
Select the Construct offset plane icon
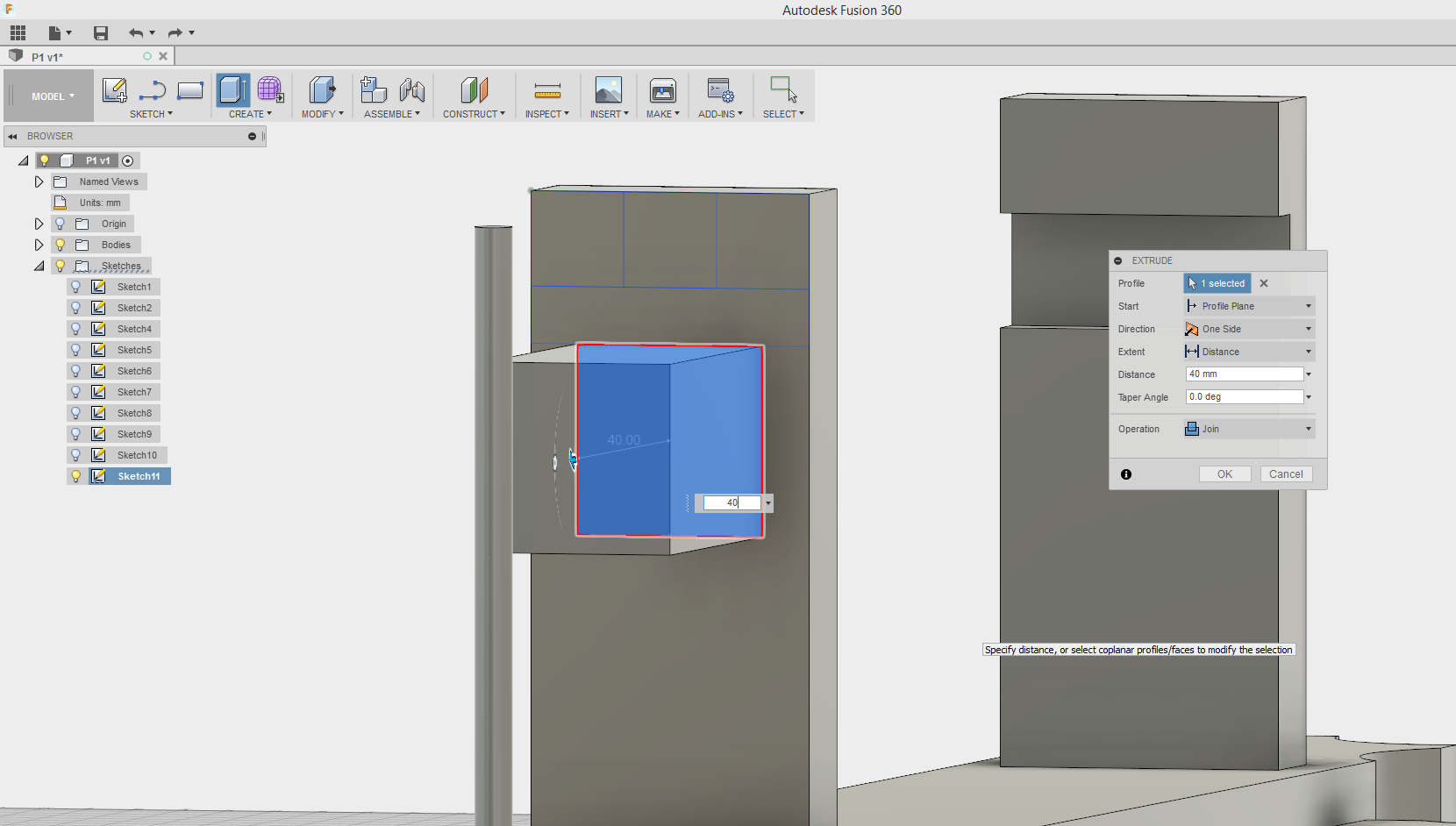coord(474,90)
